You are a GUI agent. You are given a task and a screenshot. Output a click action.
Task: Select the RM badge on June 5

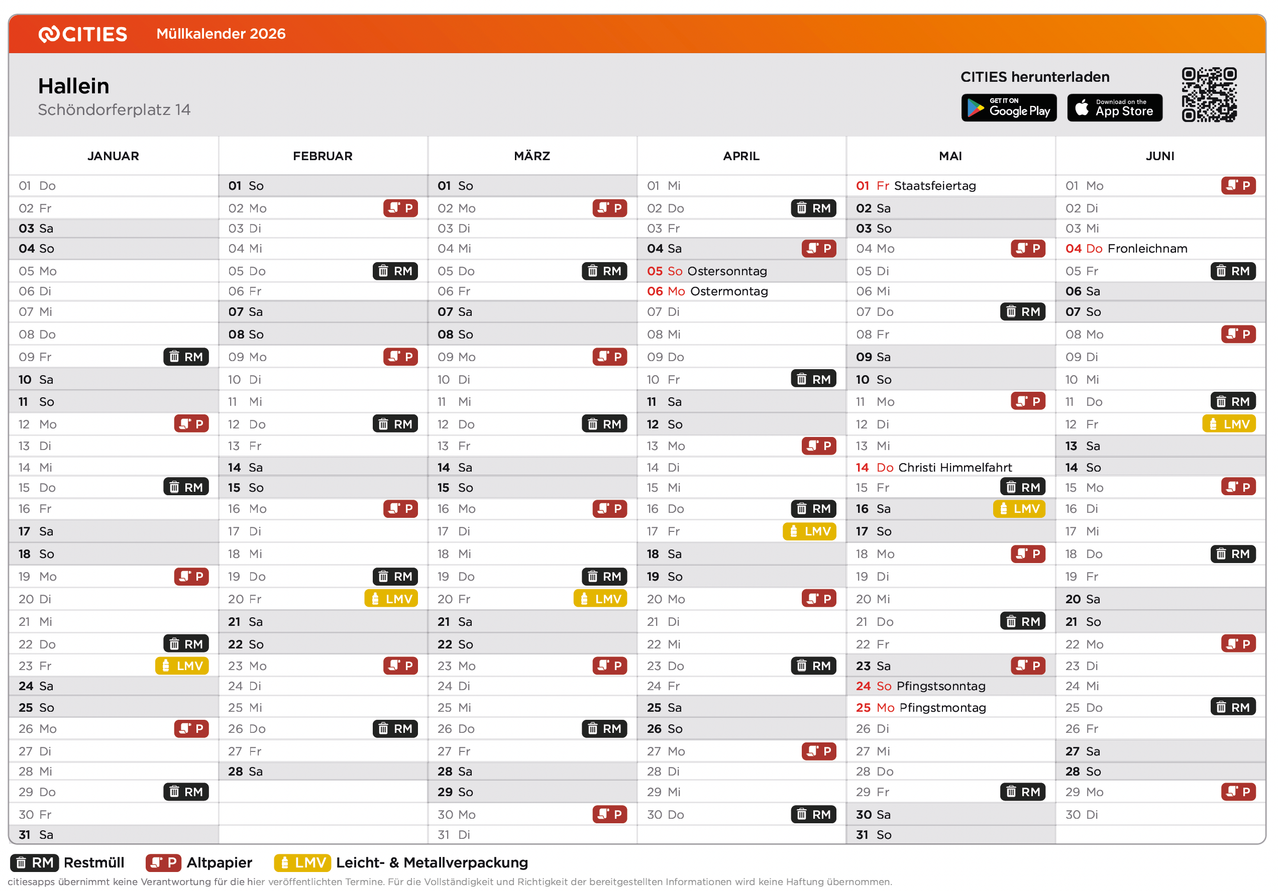point(1233,271)
